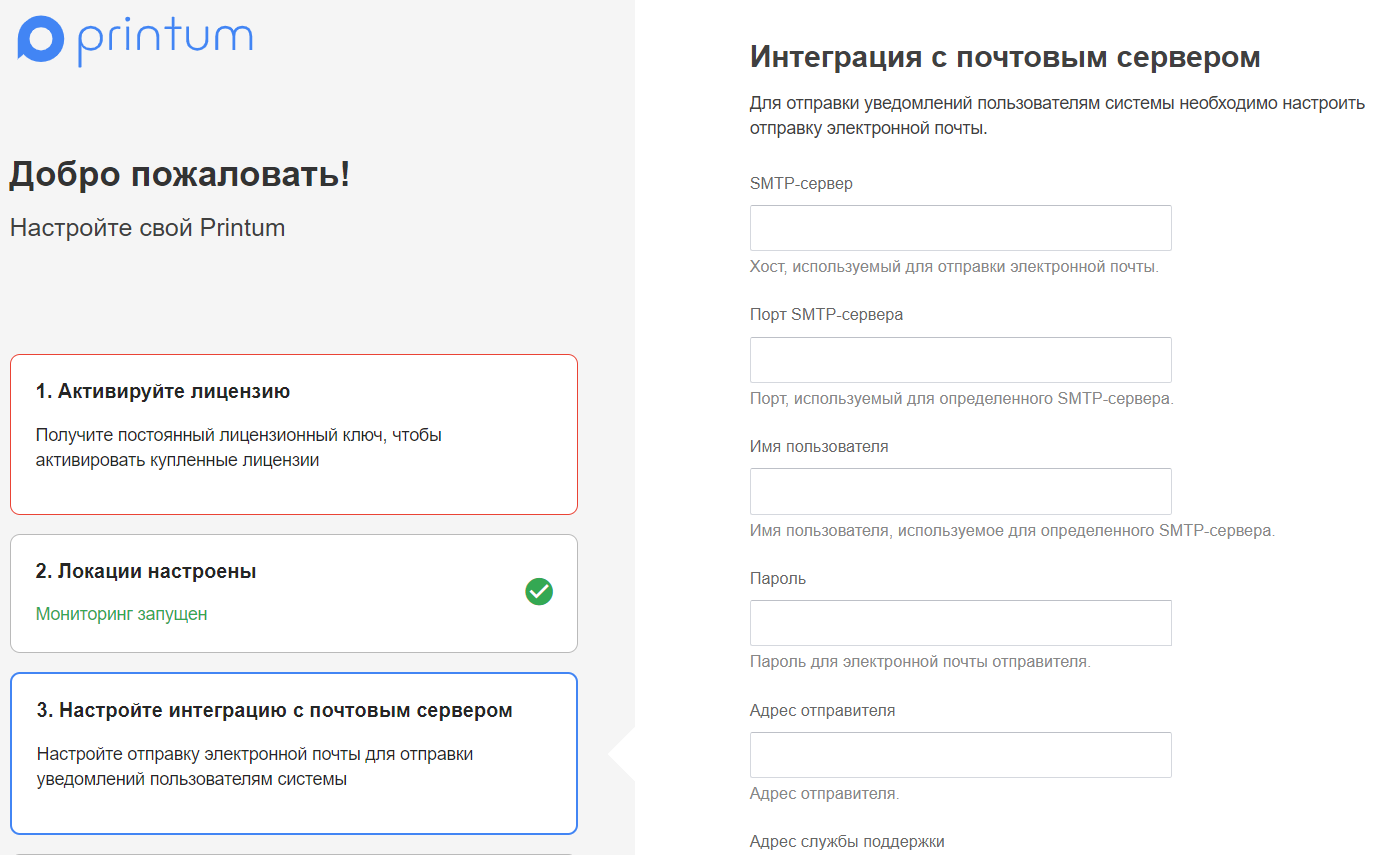
Task: Click the heading Интеграция с почтовым сервером
Action: (1005, 57)
